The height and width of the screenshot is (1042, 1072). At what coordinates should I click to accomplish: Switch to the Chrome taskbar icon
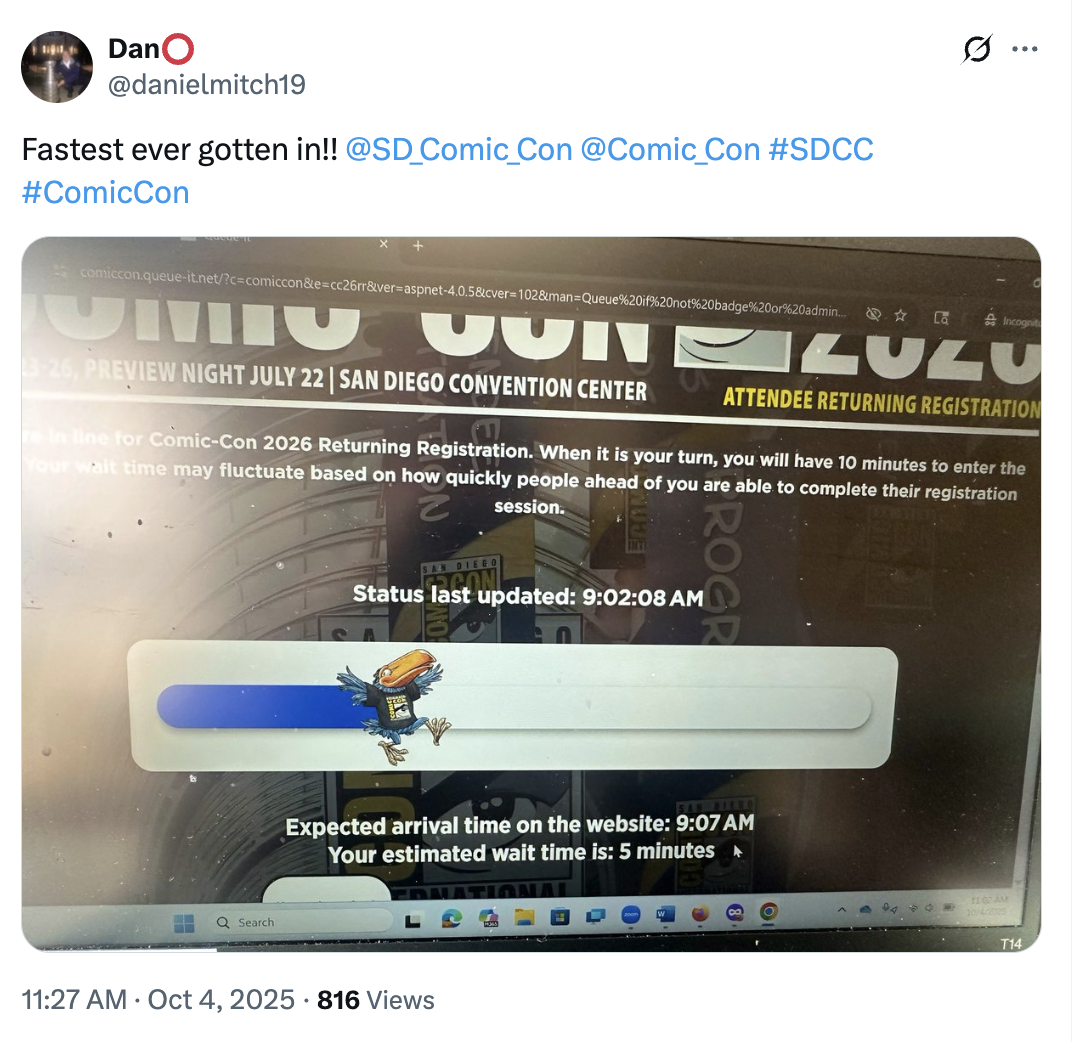point(768,912)
